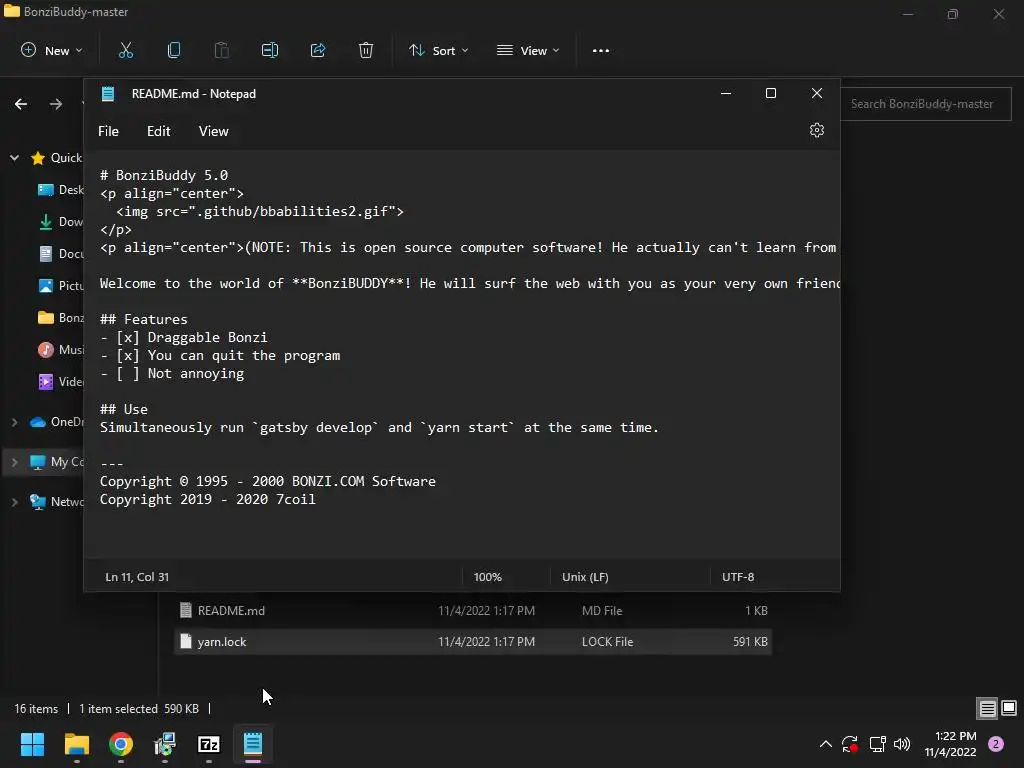Expand the Network tree node
This screenshot has height=768, width=1024.
click(x=14, y=502)
